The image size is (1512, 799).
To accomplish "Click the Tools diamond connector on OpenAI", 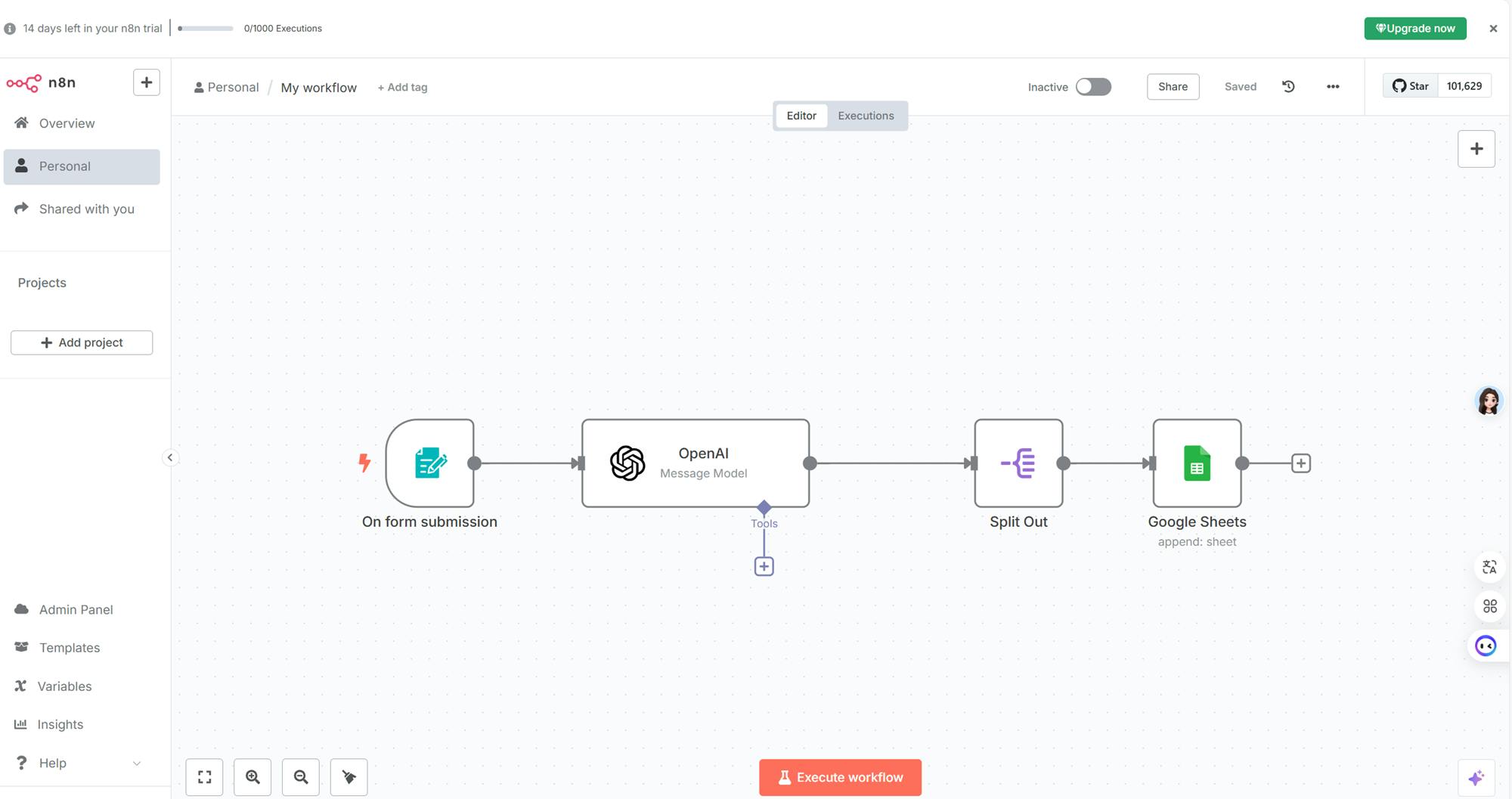I will tap(764, 506).
